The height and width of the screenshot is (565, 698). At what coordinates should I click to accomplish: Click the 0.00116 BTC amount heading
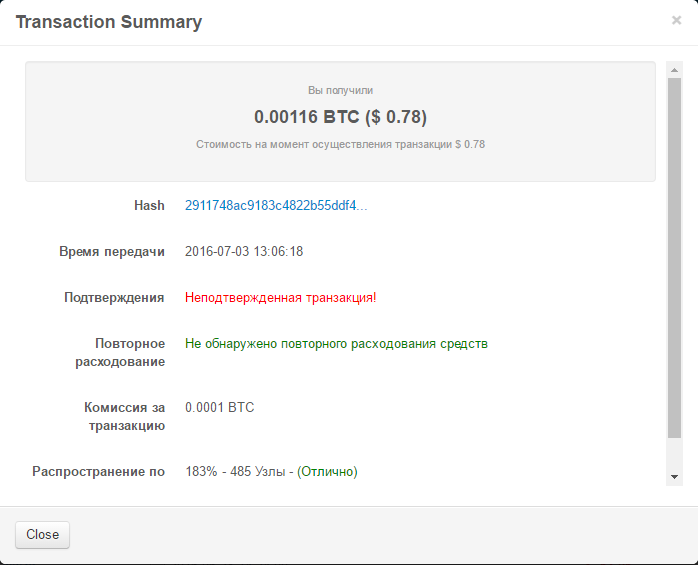pyautogui.click(x=340, y=117)
